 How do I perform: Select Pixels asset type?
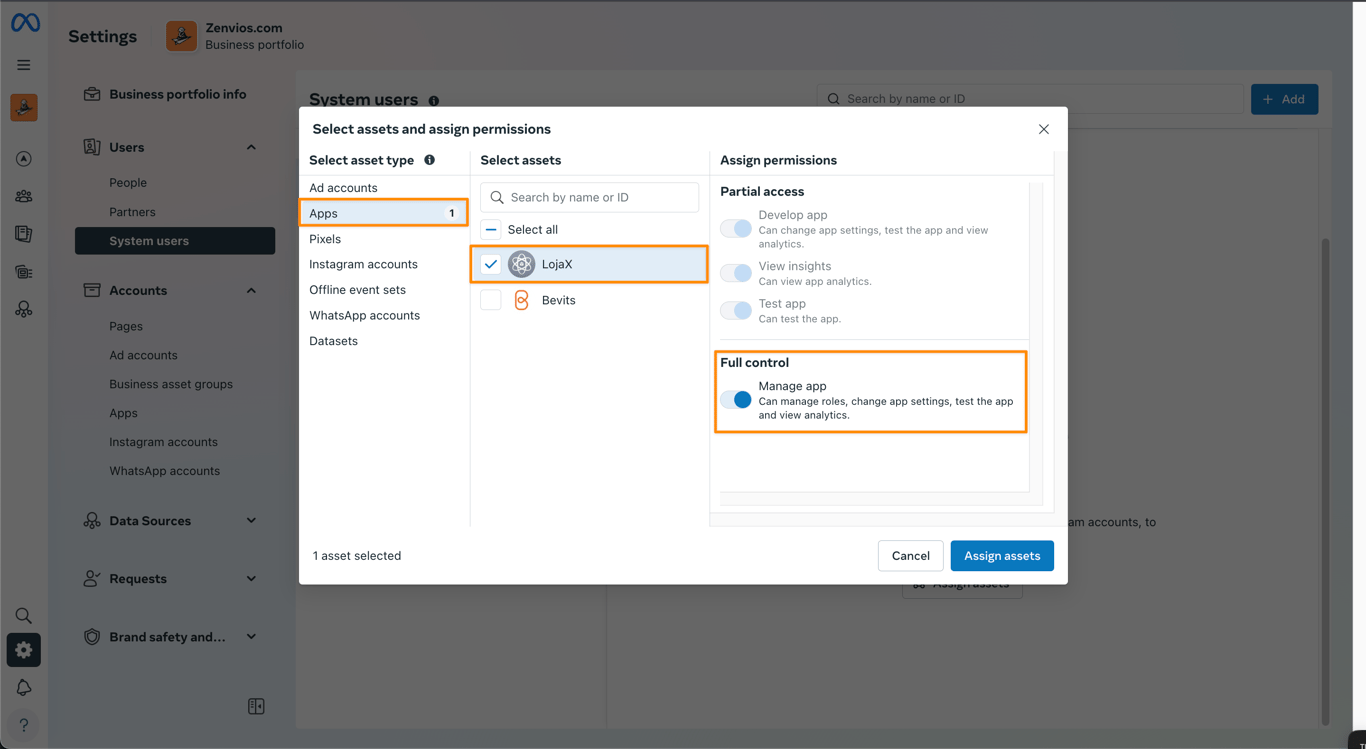click(x=325, y=239)
